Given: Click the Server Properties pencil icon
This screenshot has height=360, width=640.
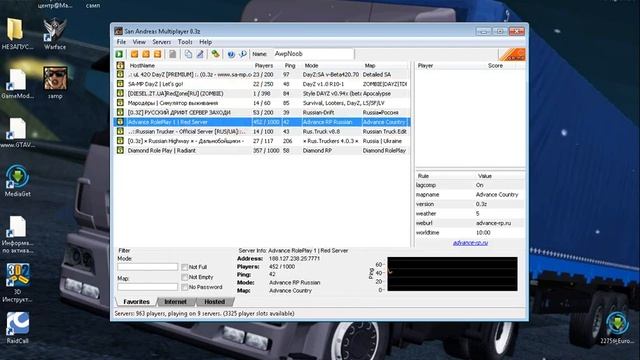Looking at the screenshot, I should (x=200, y=54).
